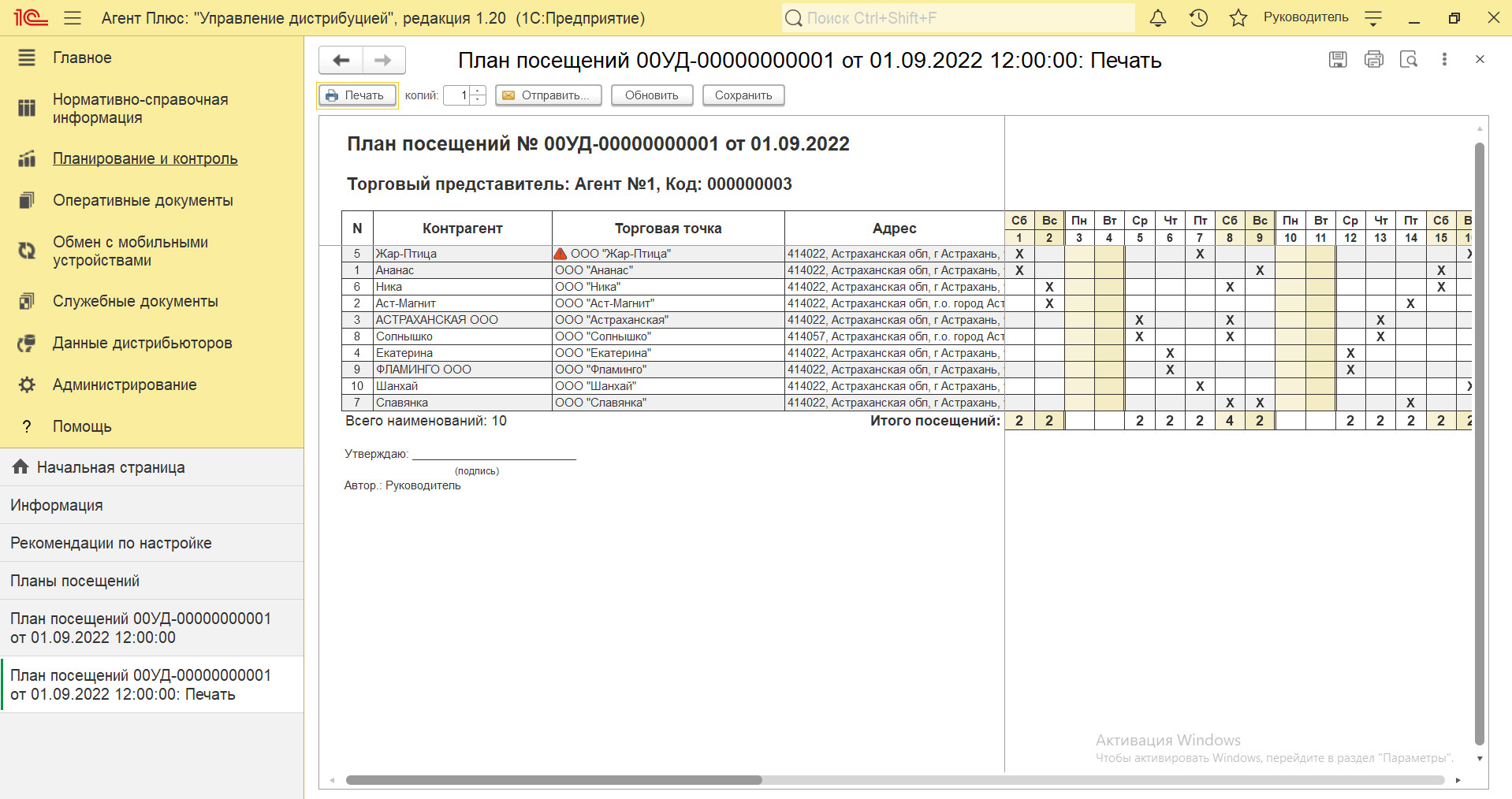The width and height of the screenshot is (1512, 799).
Task: Click the Отправить button
Action: tap(549, 95)
